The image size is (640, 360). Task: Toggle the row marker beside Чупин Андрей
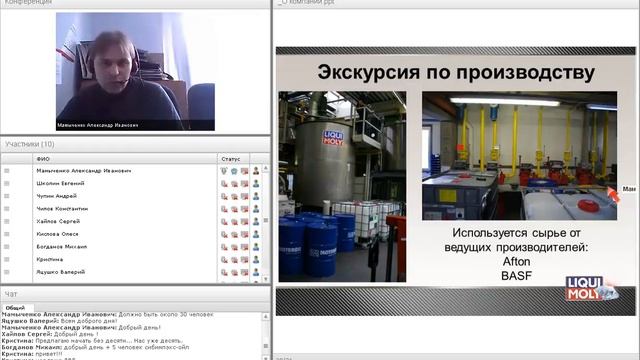(x=7, y=196)
